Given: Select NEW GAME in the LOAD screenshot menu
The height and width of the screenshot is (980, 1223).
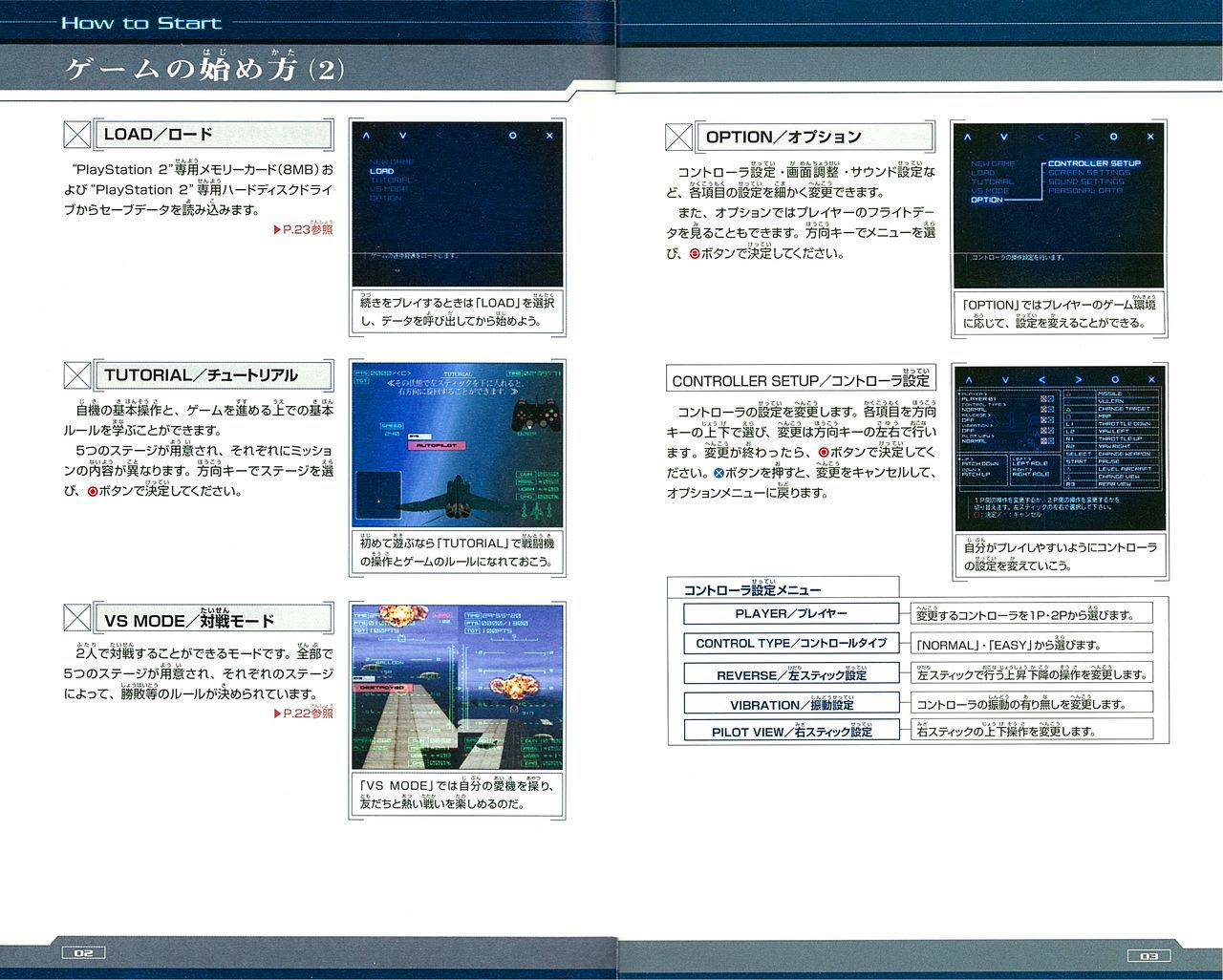Looking at the screenshot, I should pos(393,161).
